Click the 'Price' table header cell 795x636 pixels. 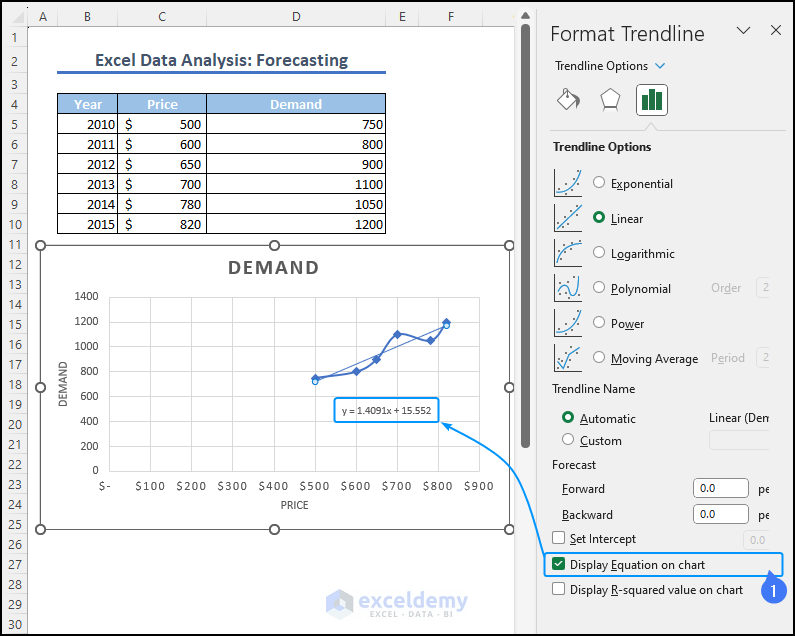point(162,104)
